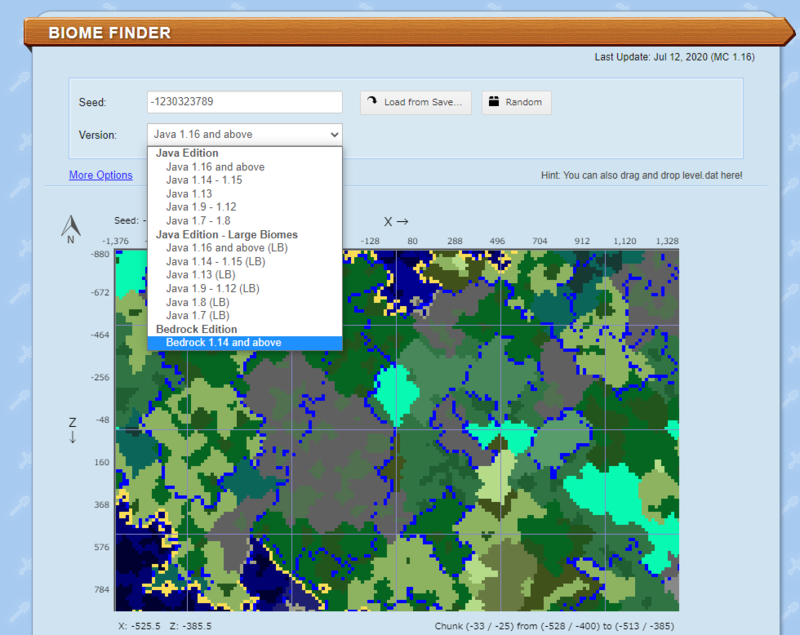The image size is (800, 635).
Task: Click the X axis direction label
Action: pos(396,221)
